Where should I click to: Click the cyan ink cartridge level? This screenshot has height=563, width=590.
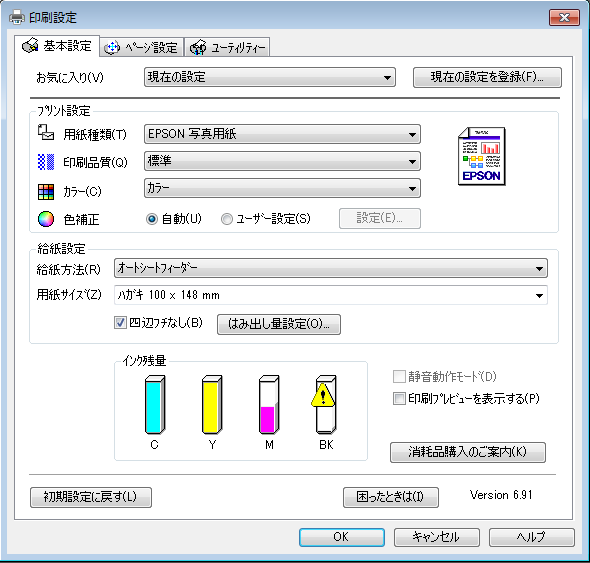click(155, 405)
